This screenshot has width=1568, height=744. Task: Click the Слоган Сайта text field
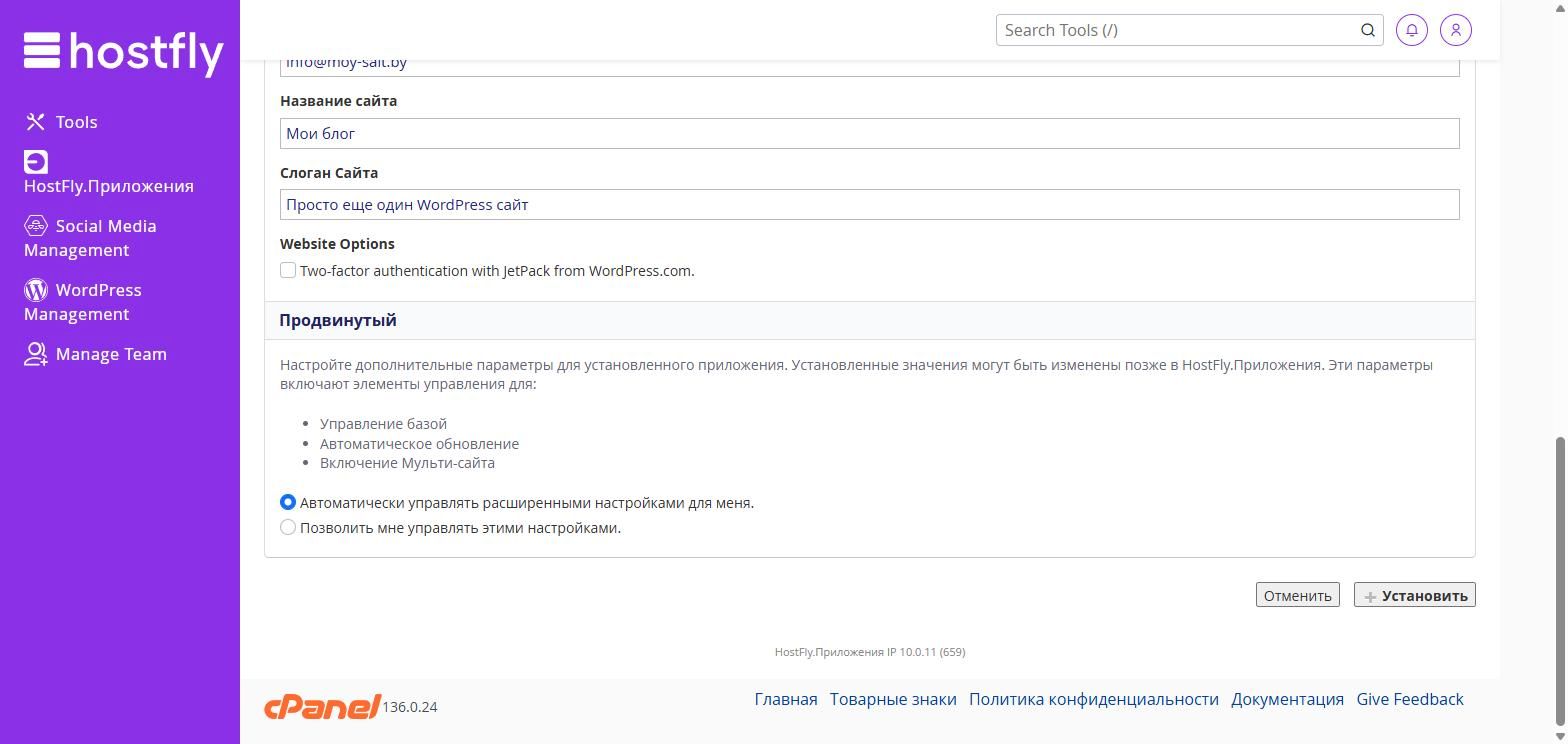pyautogui.click(x=870, y=204)
